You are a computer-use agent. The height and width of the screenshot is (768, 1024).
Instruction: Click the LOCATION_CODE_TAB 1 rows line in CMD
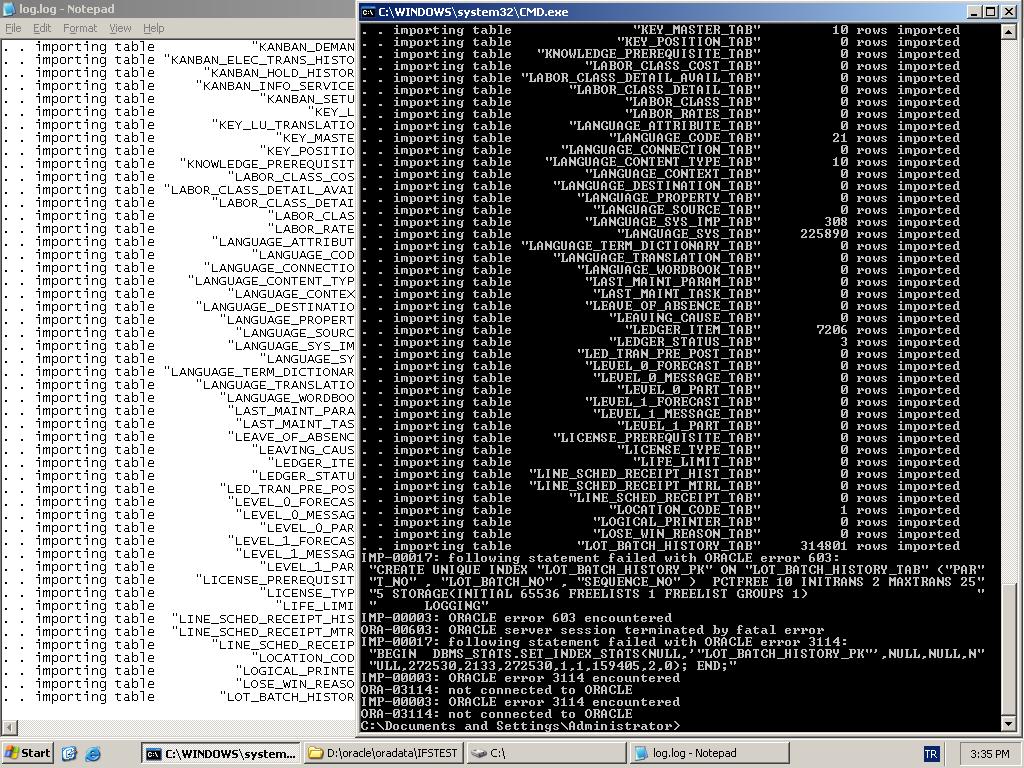[x=661, y=510]
